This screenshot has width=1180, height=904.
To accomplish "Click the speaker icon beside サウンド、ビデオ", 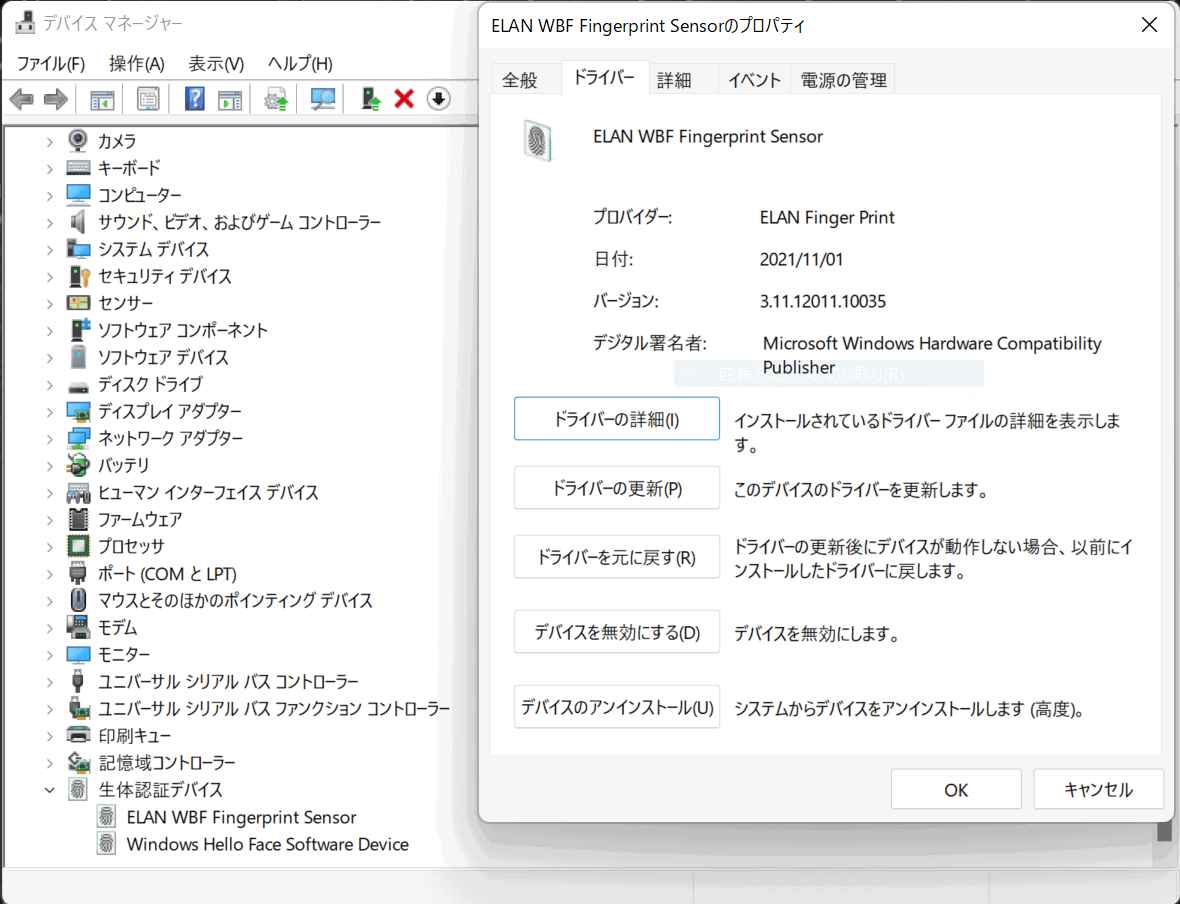I will coord(78,222).
